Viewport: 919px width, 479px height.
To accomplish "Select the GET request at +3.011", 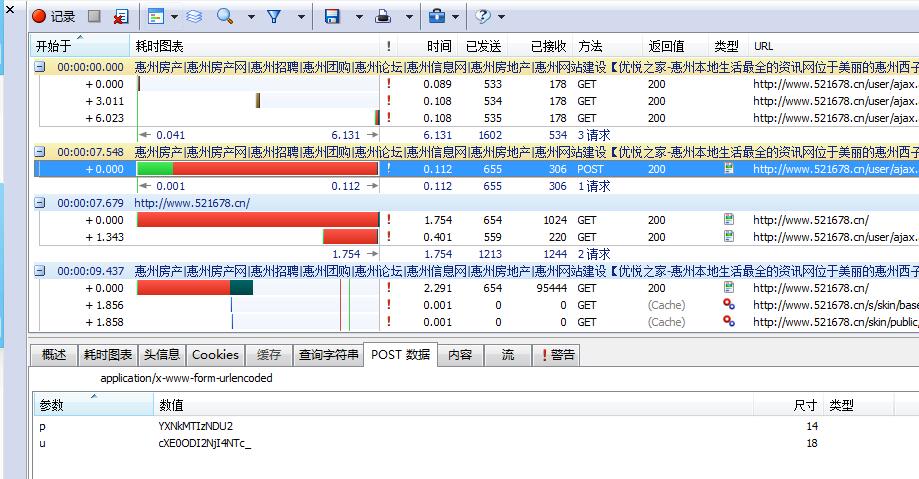I will [479, 101].
